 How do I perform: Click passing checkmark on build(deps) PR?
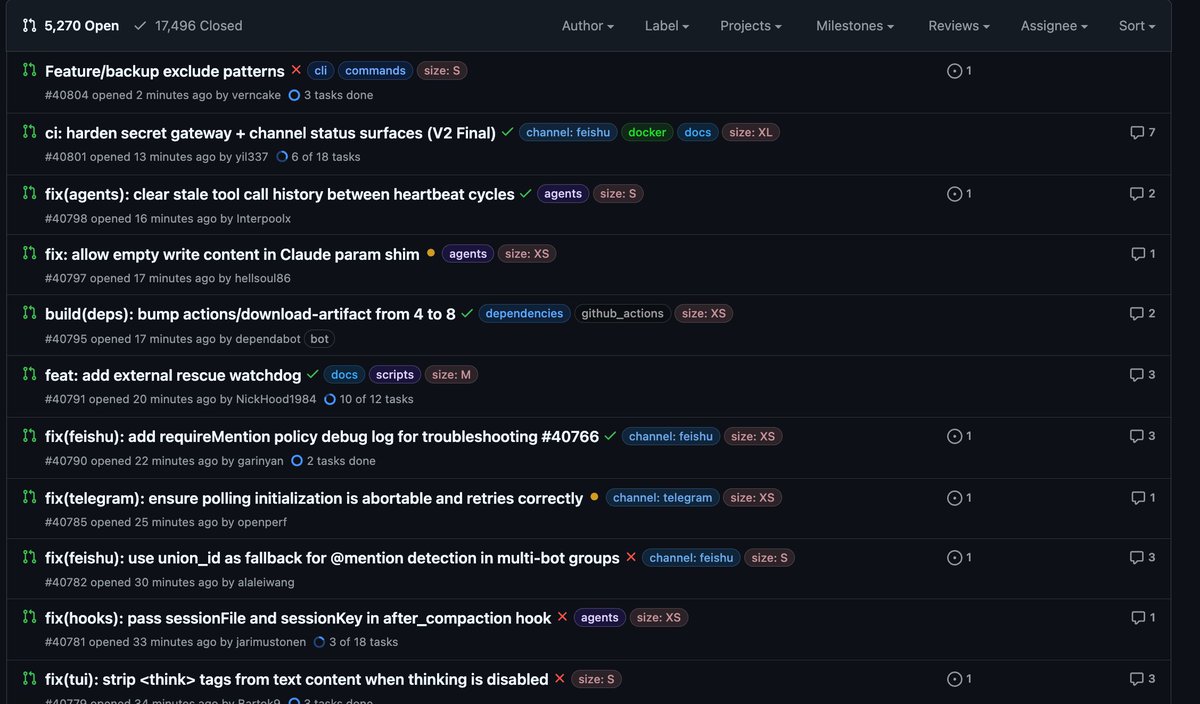click(467, 313)
